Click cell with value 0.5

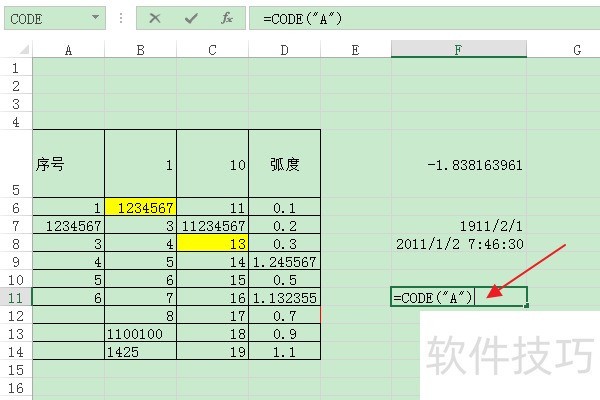click(x=284, y=279)
